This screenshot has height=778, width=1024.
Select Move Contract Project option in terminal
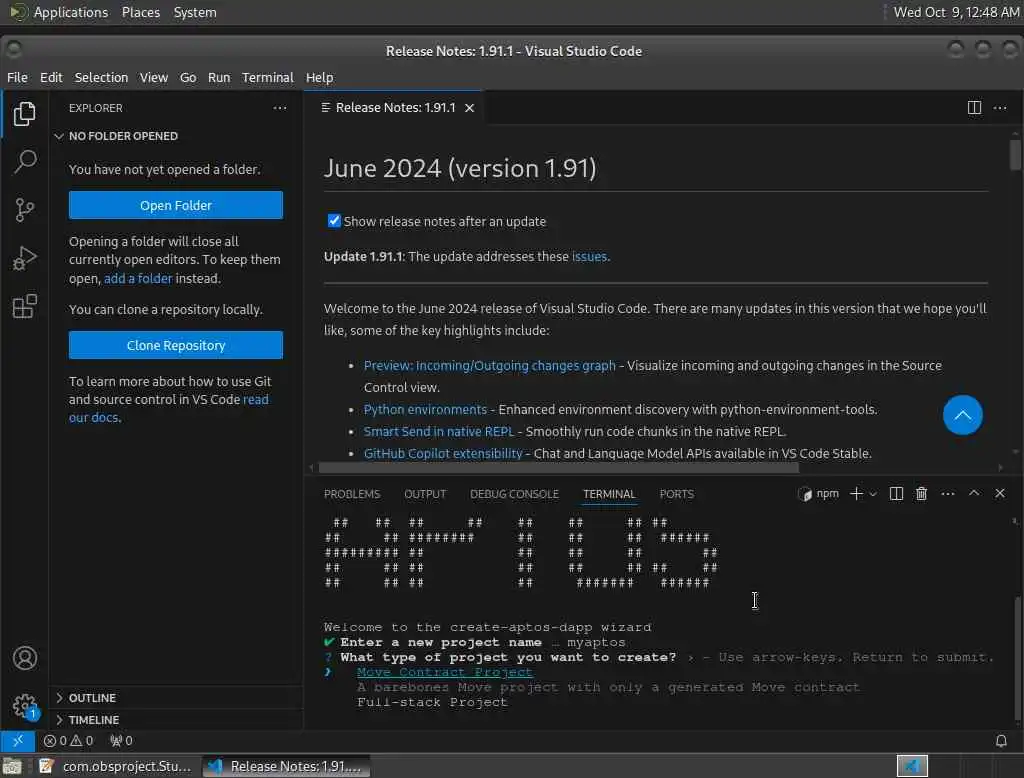pyautogui.click(x=444, y=672)
